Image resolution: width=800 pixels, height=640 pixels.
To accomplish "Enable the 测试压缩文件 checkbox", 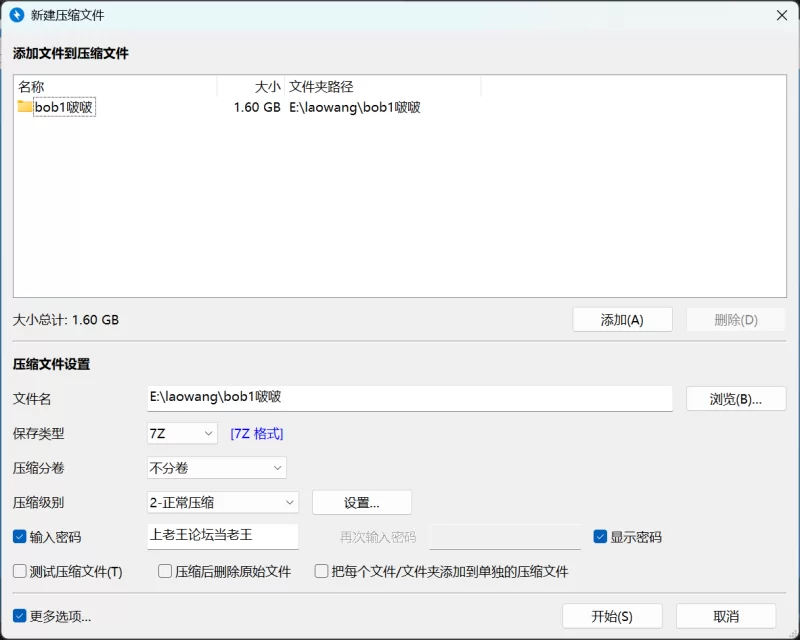I will (x=18, y=571).
